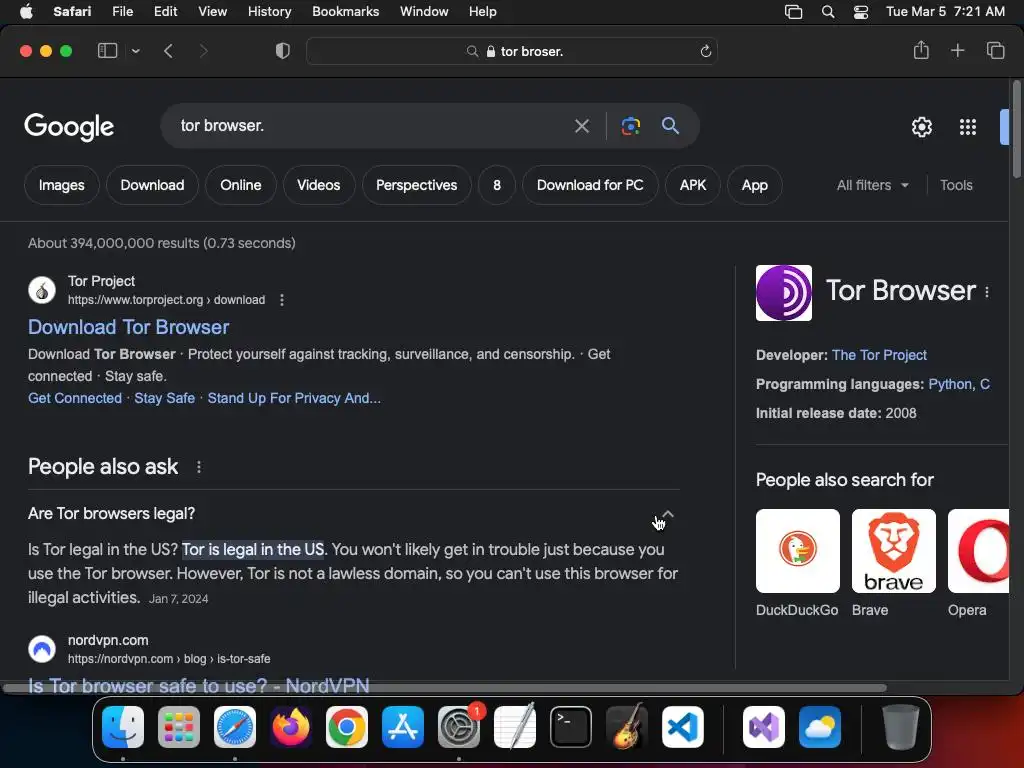Select Opera related search thumbnail
Viewport: 1024px width, 768px height.
coord(978,551)
